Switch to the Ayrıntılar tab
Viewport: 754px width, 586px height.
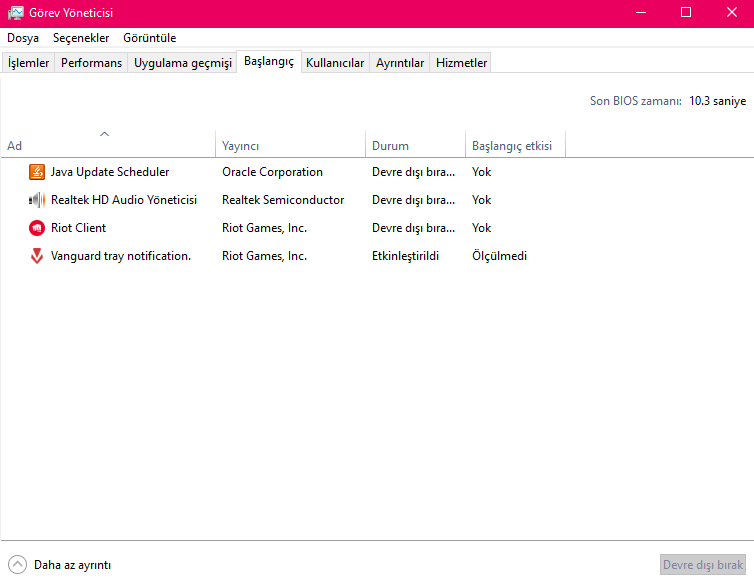tap(400, 63)
